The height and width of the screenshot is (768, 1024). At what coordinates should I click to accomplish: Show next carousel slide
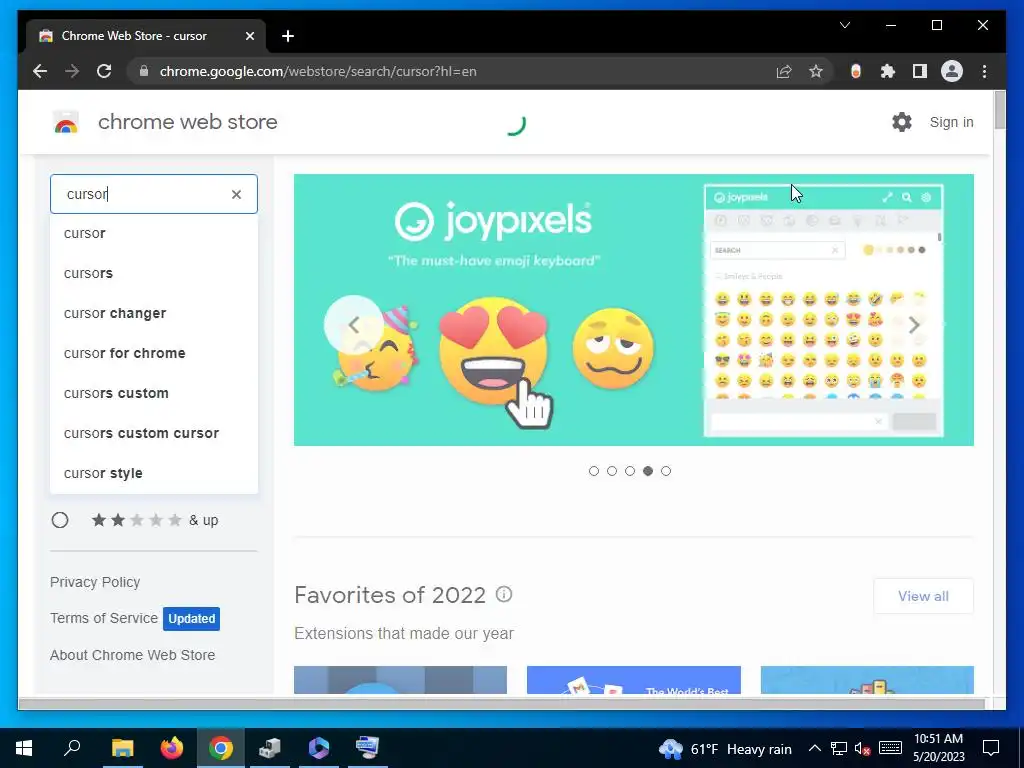click(914, 325)
